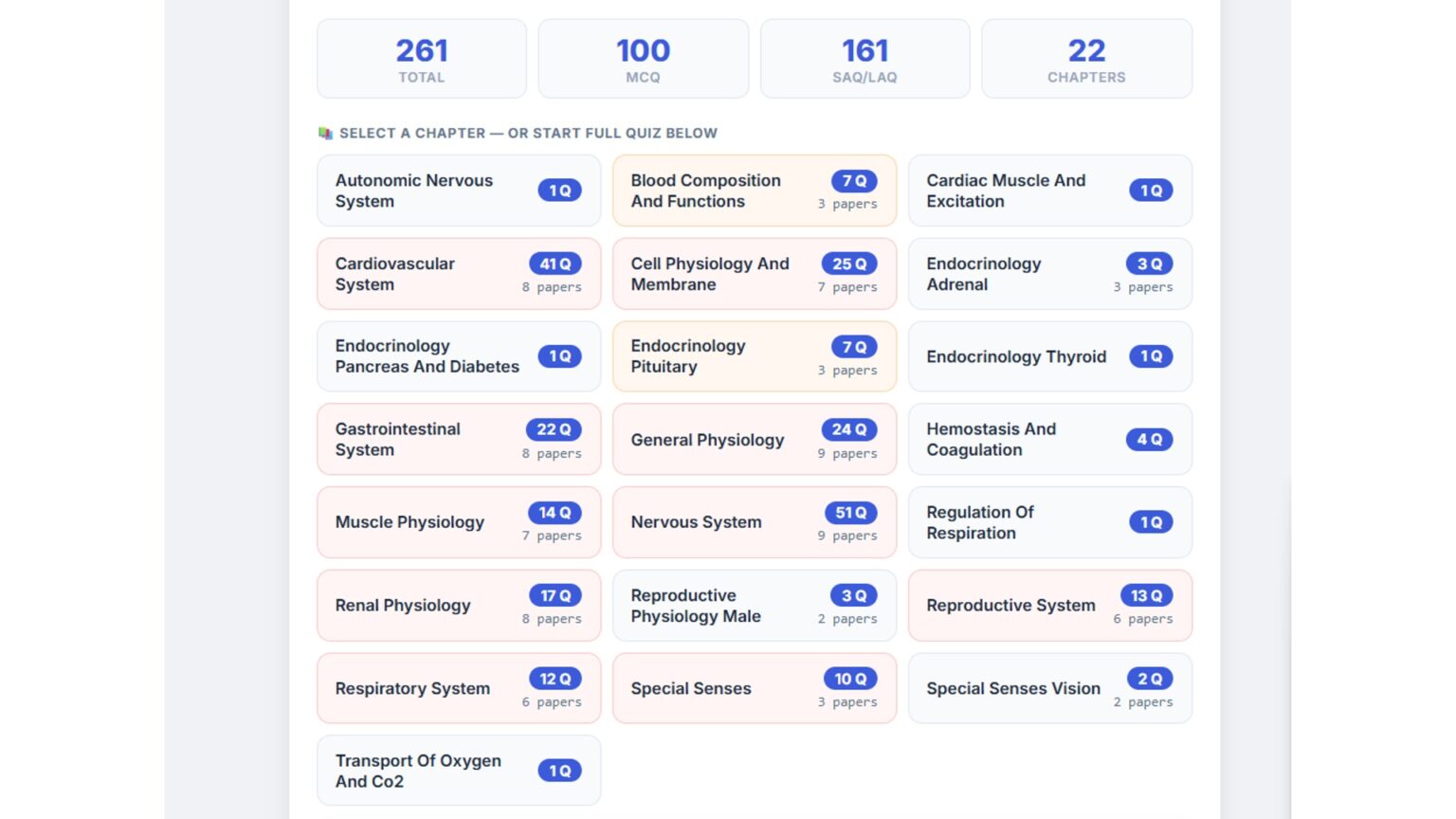
Task: Open Transport Of Oxygen And Co2 chapter
Action: 459,771
